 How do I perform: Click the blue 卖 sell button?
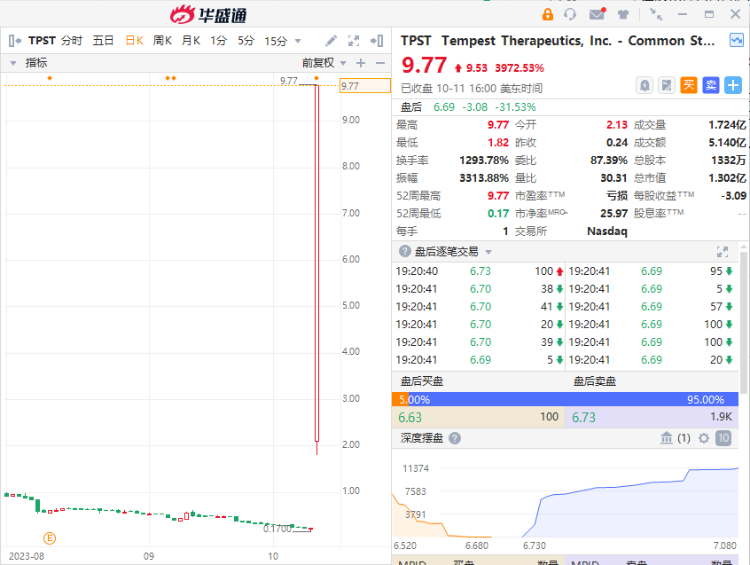tap(711, 86)
